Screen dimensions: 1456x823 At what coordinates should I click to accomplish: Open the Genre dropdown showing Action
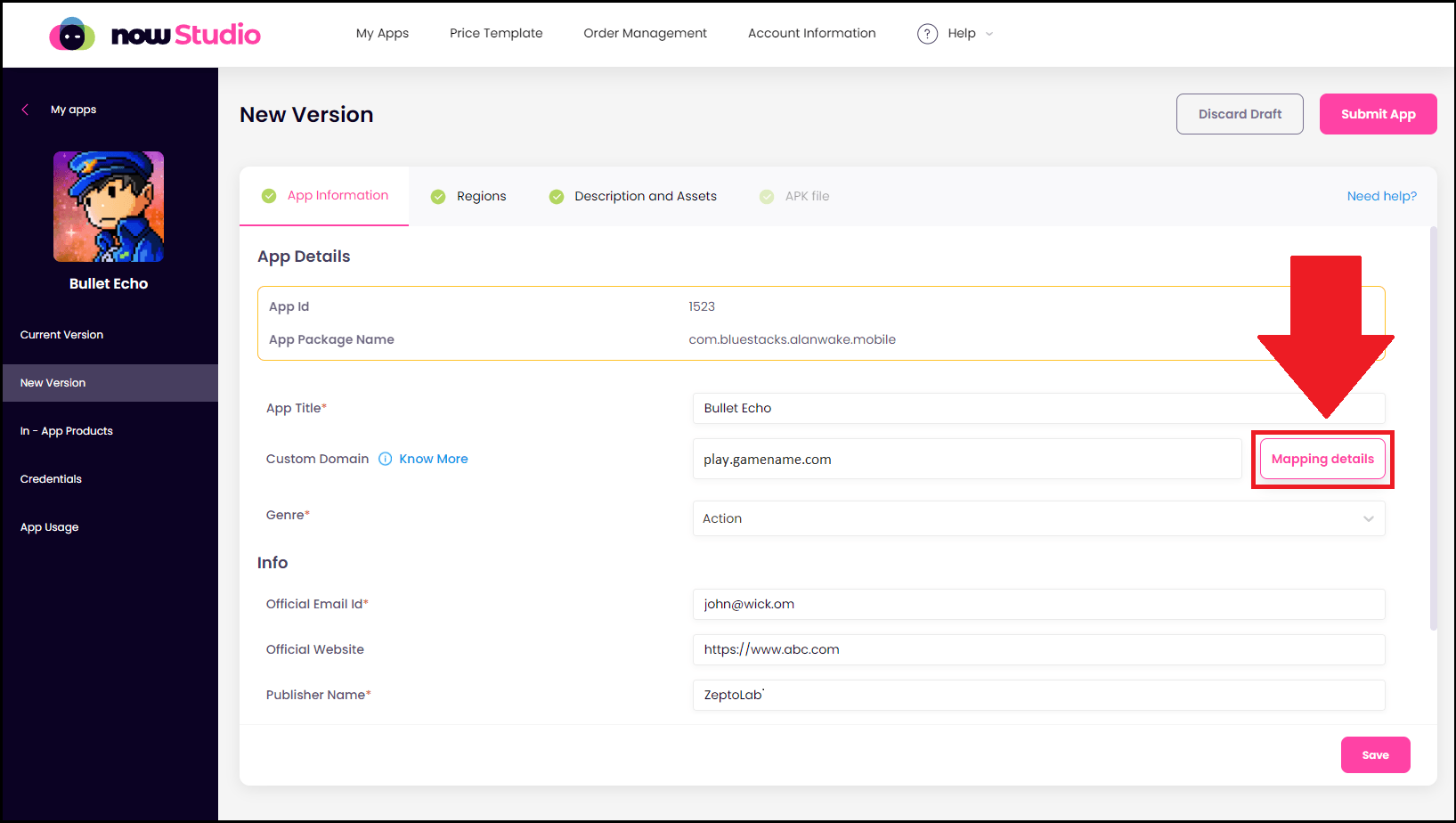click(1038, 518)
